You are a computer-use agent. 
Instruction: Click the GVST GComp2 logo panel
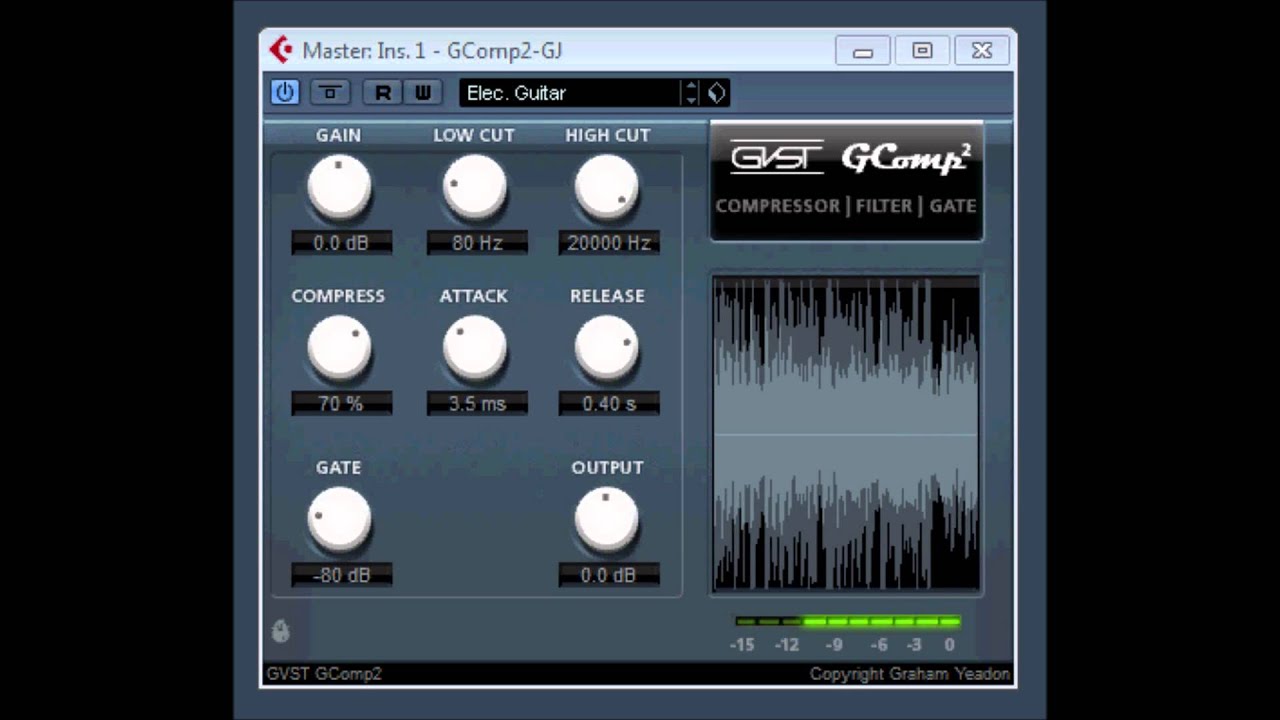[x=846, y=181]
